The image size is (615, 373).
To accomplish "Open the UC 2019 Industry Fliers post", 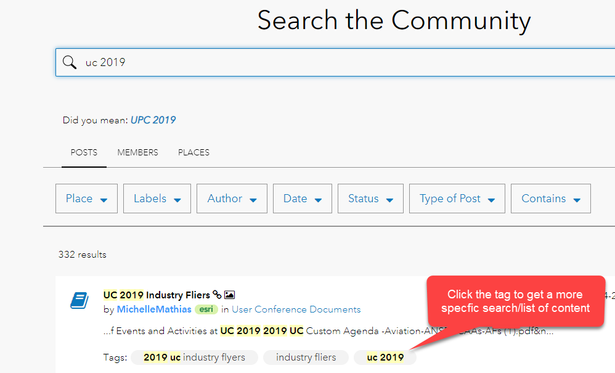I will click(x=157, y=295).
